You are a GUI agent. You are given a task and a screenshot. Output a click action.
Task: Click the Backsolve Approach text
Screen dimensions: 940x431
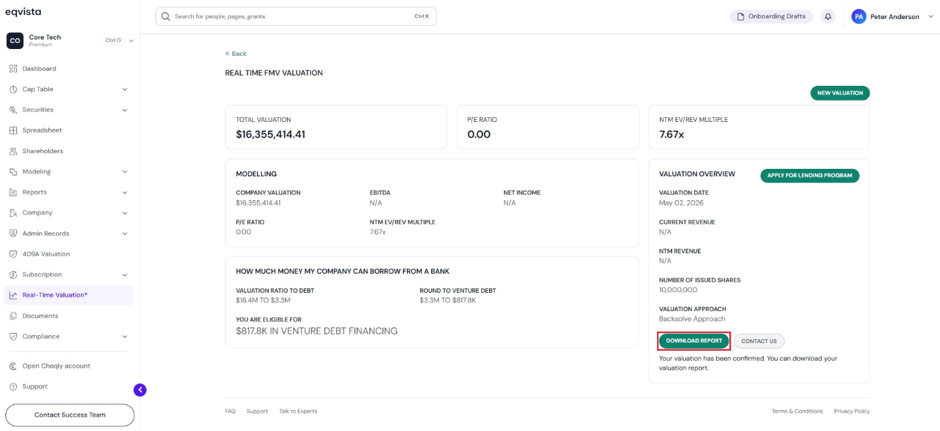click(692, 319)
